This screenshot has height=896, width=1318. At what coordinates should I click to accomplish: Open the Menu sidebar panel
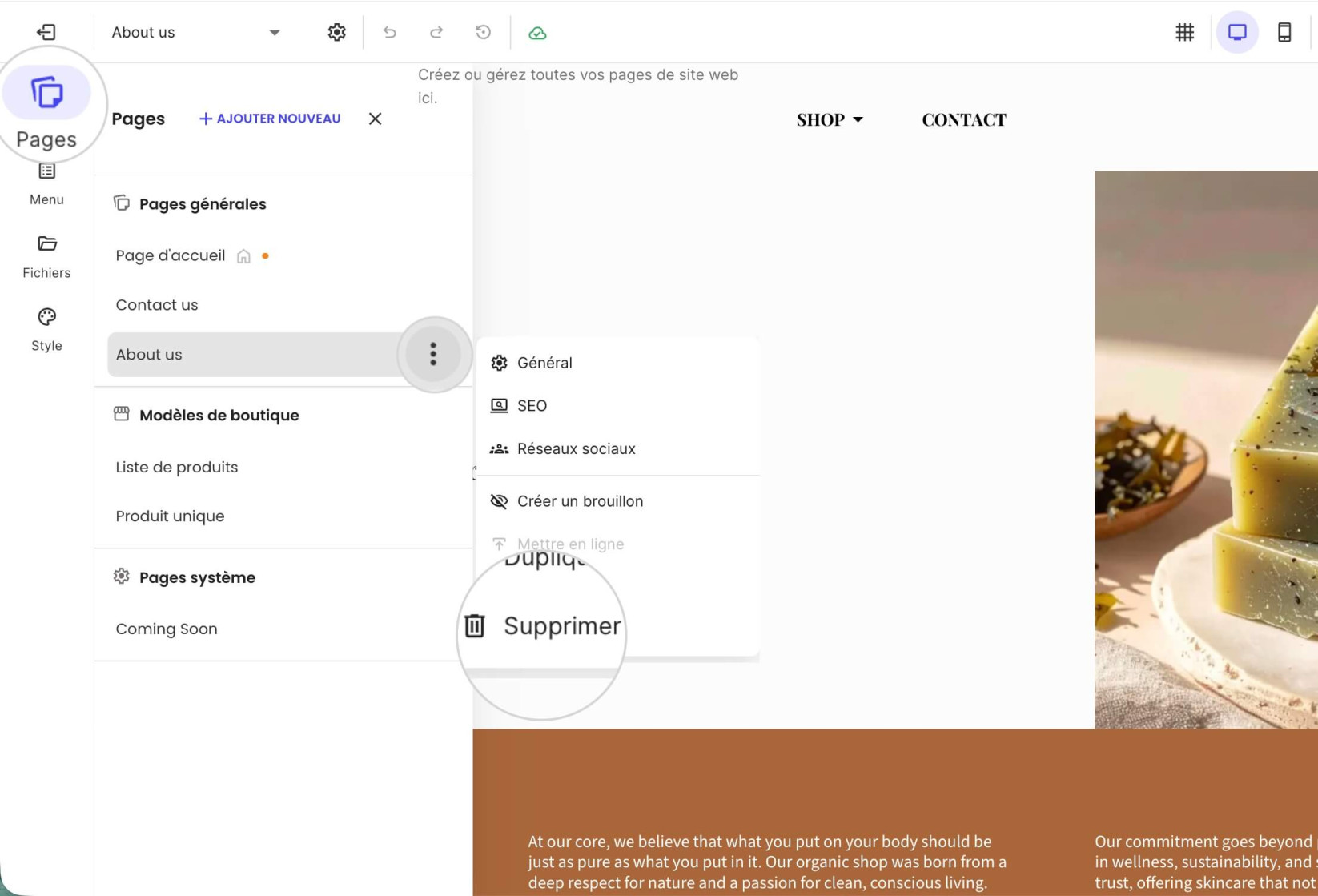pos(46,184)
